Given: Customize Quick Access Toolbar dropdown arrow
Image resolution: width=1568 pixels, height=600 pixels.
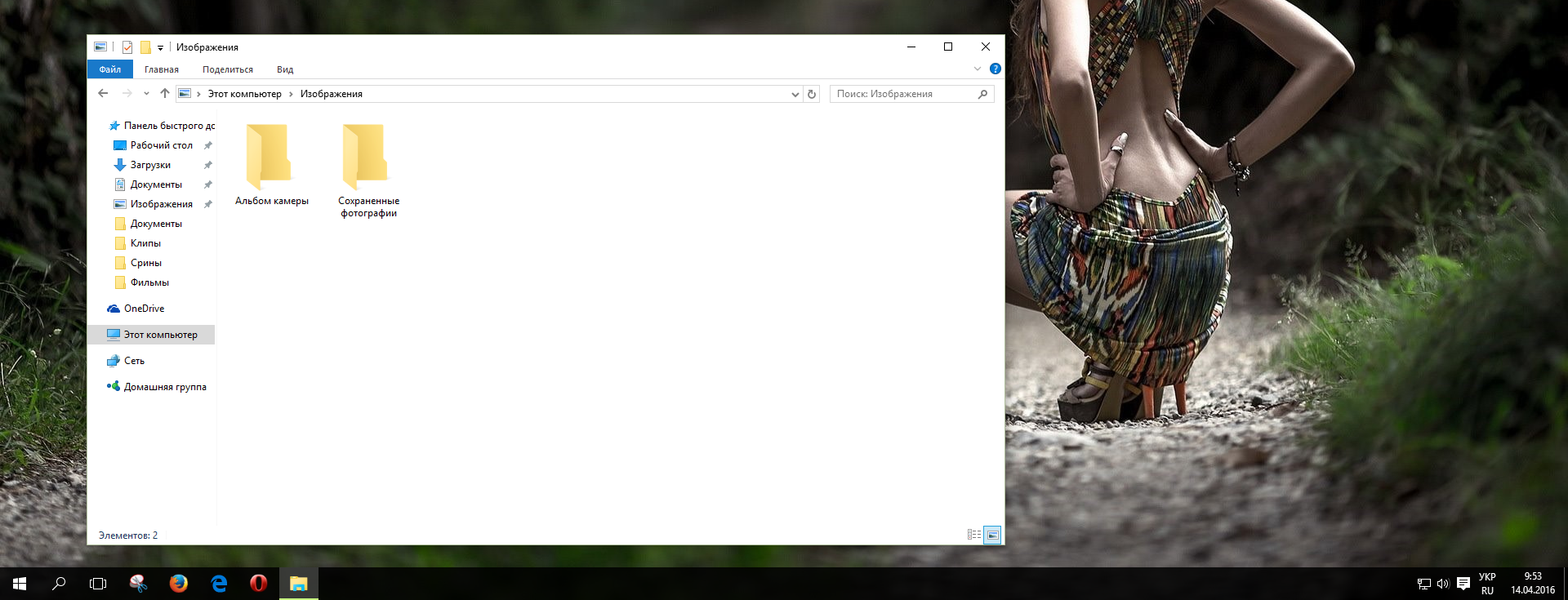Looking at the screenshot, I should click(161, 48).
